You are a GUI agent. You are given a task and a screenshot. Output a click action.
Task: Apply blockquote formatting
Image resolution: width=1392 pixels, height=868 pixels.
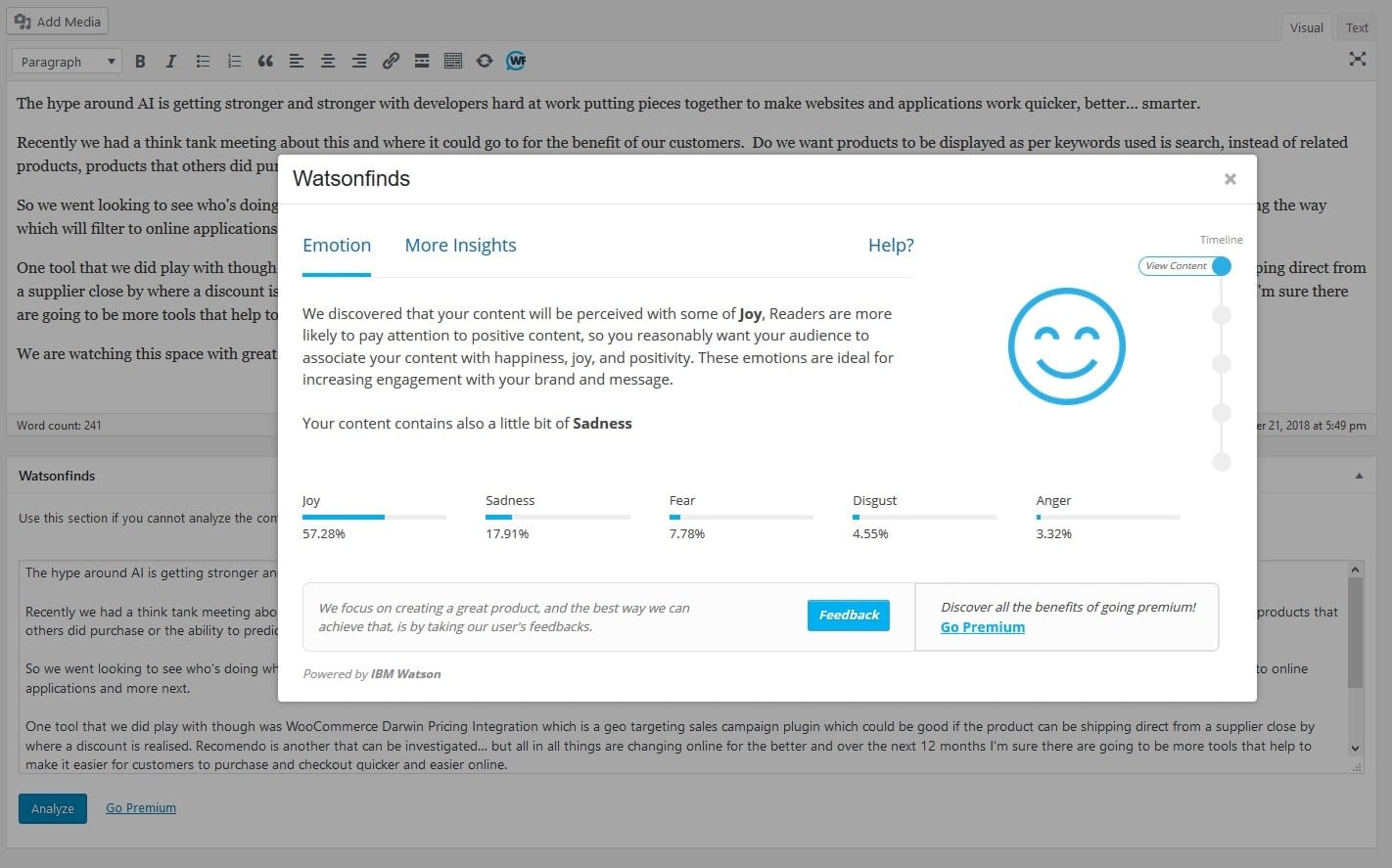(x=265, y=62)
